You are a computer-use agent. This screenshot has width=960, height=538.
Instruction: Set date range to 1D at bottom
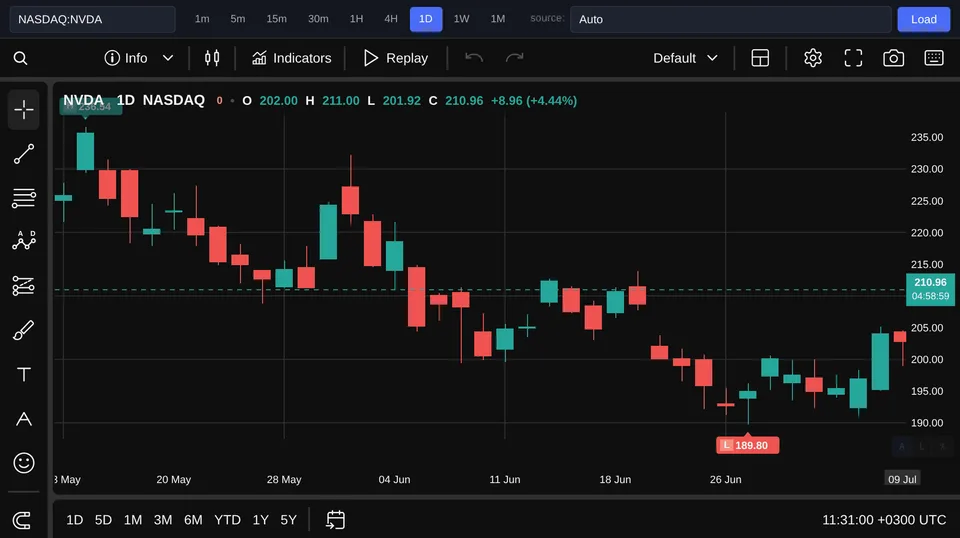click(75, 520)
